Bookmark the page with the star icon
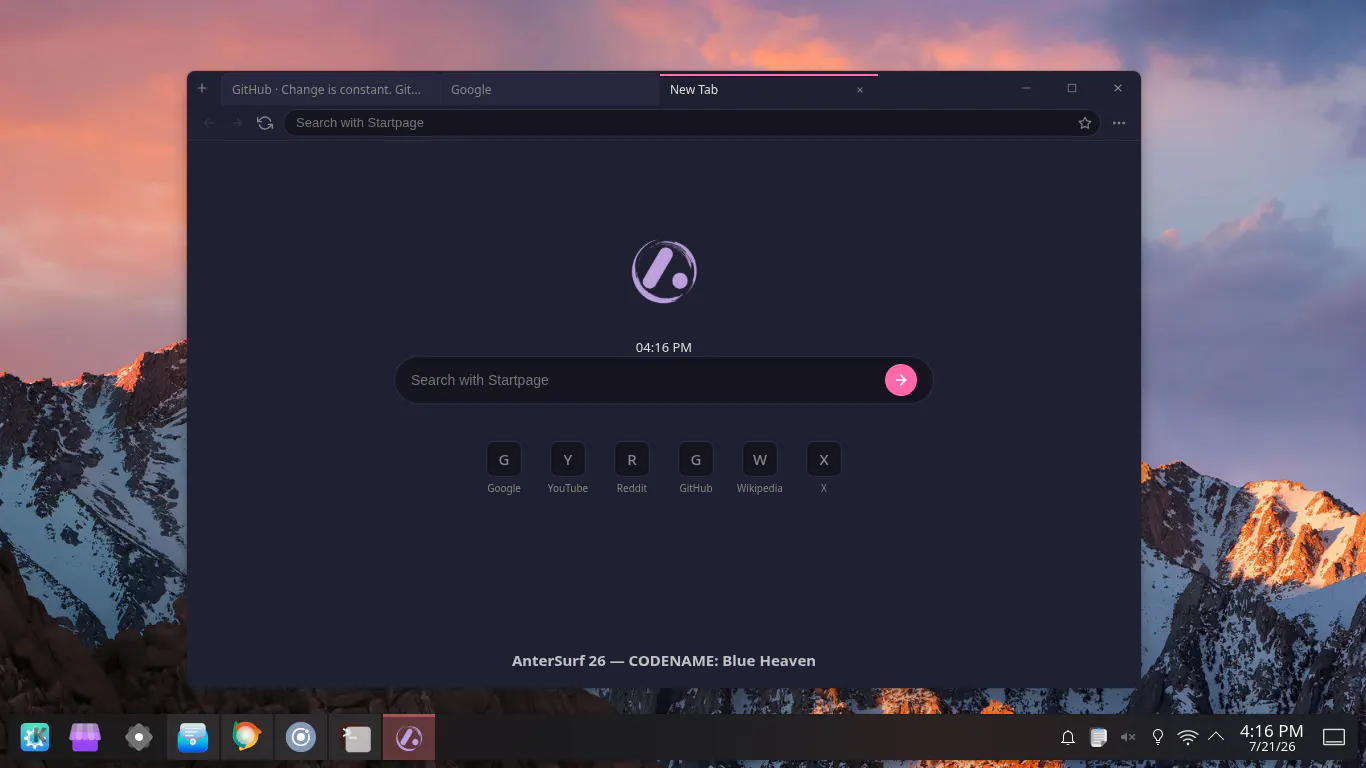This screenshot has width=1366, height=768. [1085, 122]
